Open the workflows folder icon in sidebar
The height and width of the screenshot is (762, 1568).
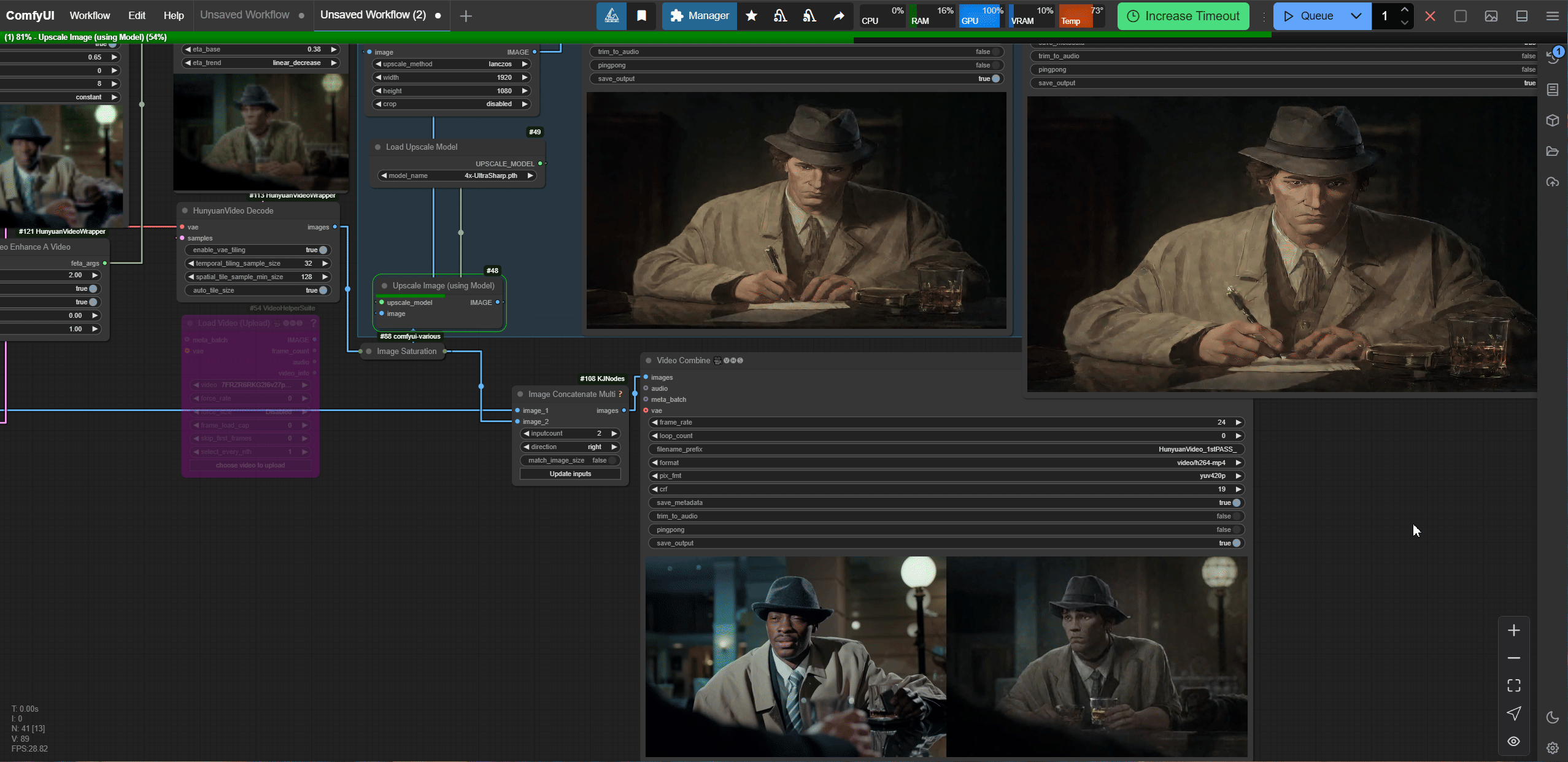coord(1553,151)
